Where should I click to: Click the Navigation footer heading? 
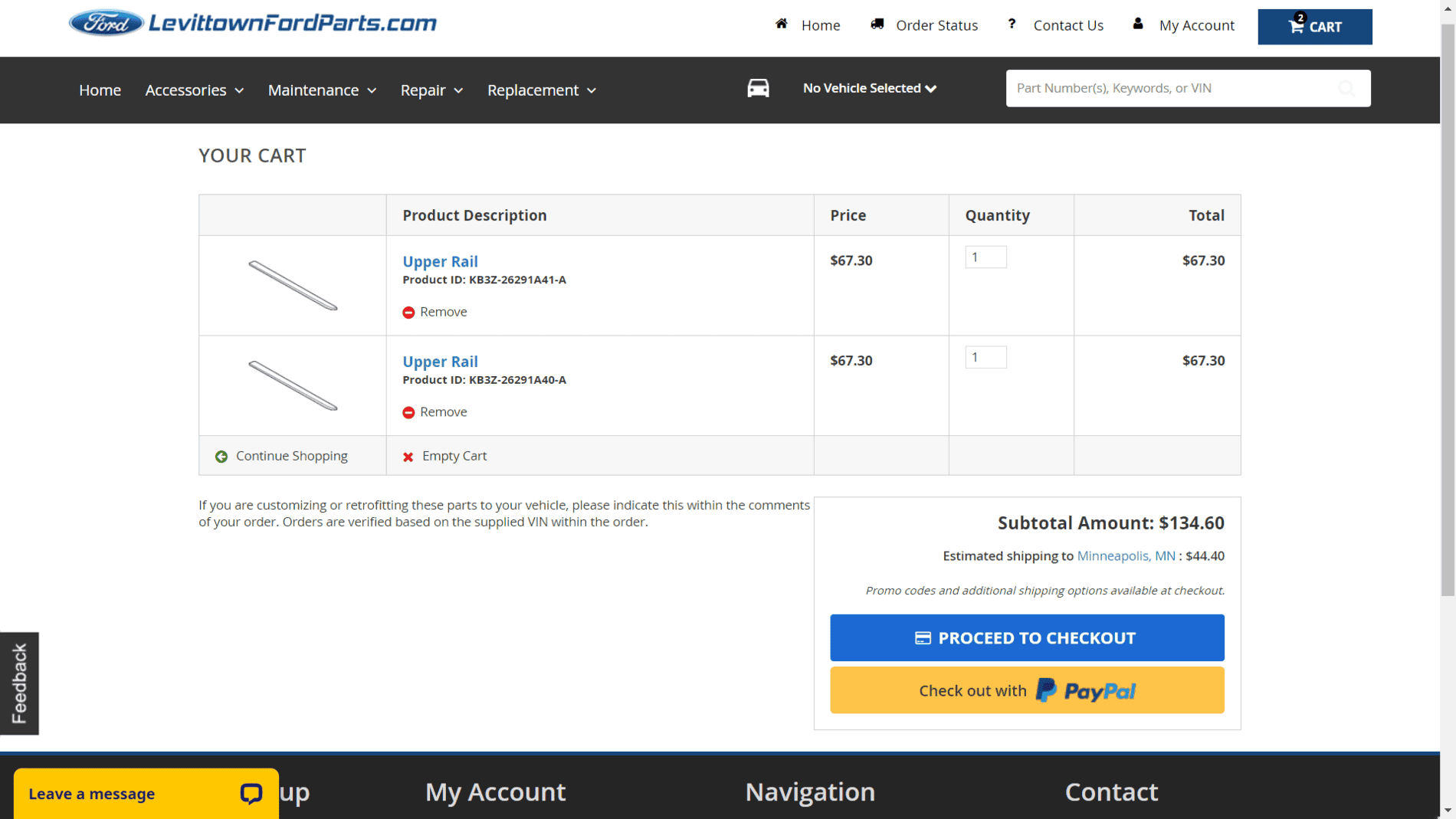tap(810, 791)
